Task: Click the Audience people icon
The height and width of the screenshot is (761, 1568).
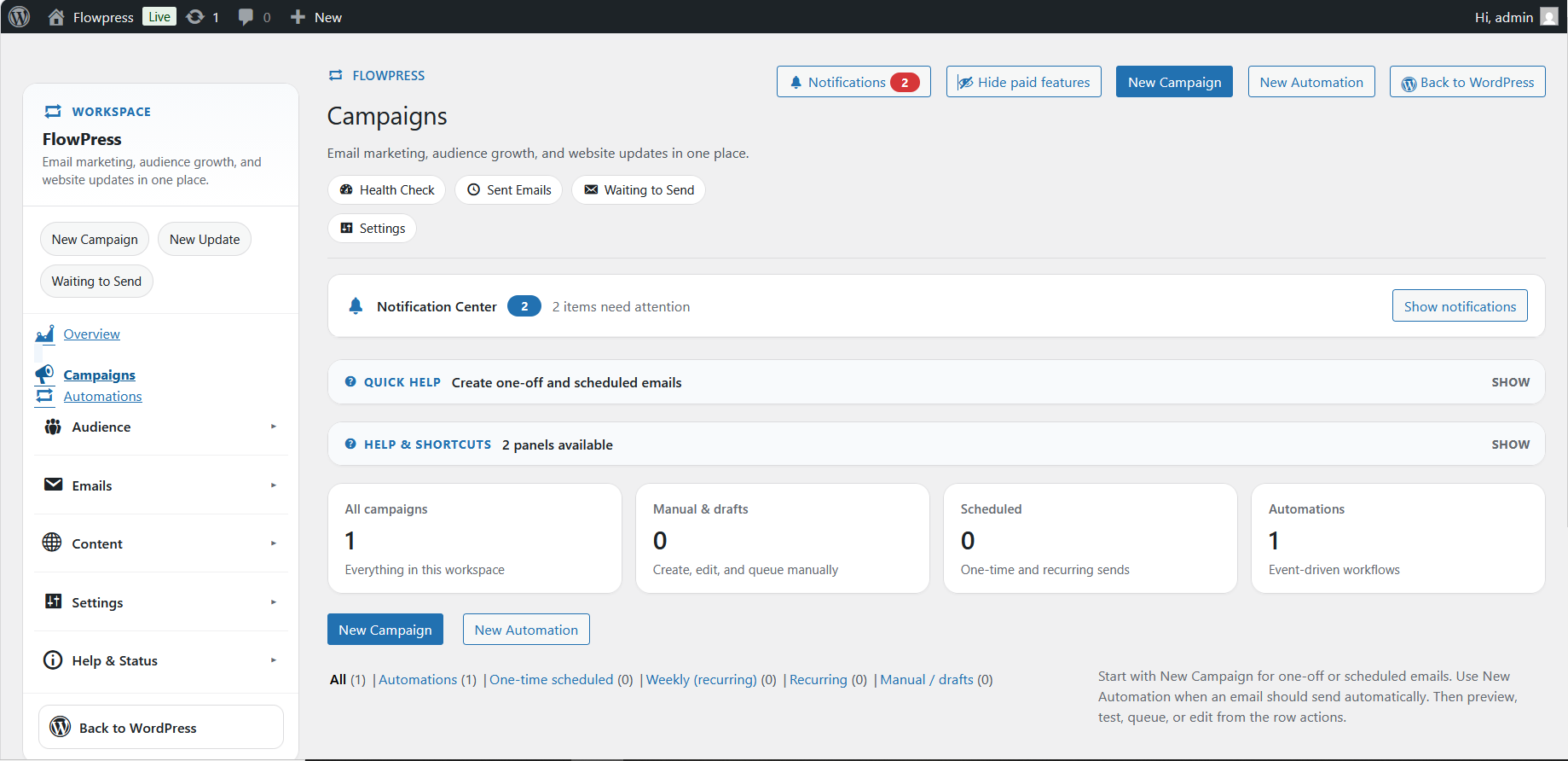Action: pyautogui.click(x=53, y=427)
